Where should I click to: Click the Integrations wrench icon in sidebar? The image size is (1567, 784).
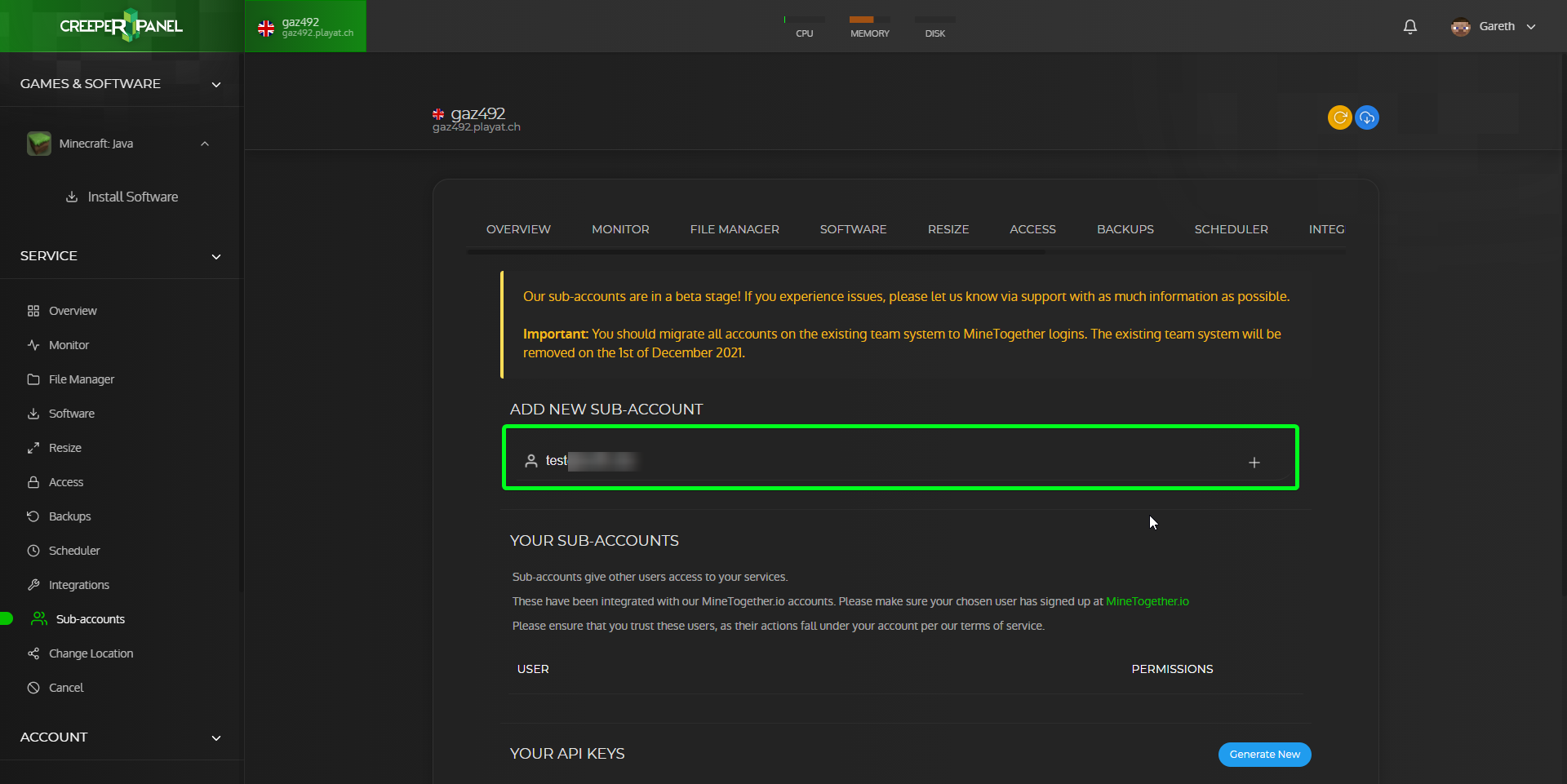tap(33, 585)
